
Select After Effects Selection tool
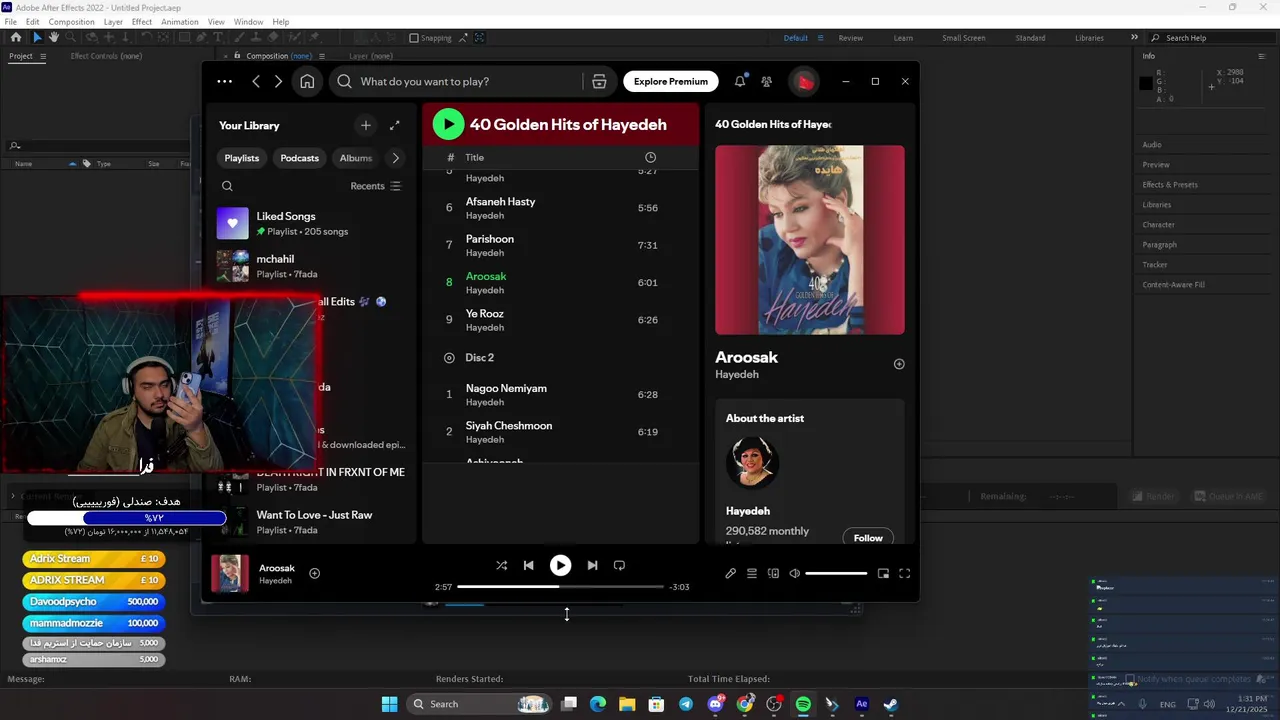point(37,38)
